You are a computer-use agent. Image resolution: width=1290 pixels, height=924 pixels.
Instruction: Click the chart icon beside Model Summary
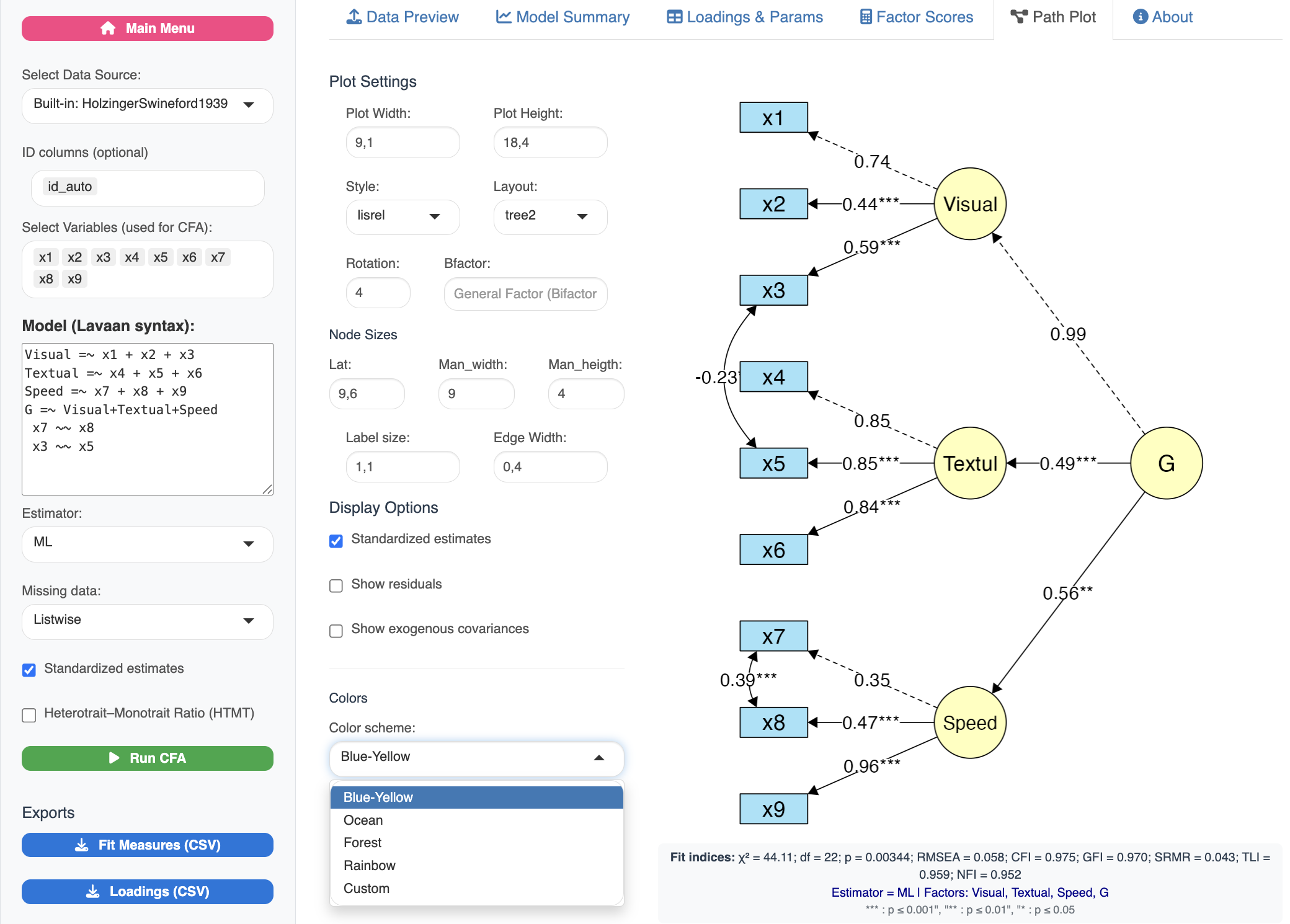point(504,17)
